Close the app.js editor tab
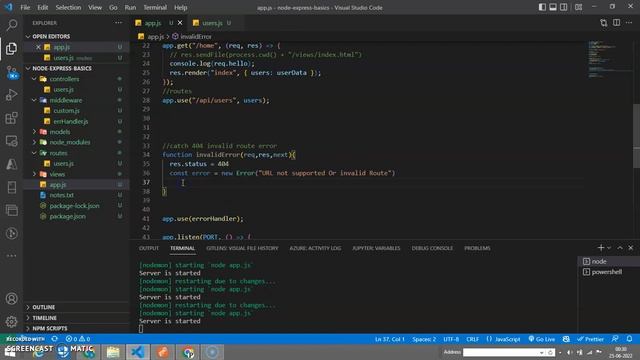The width and height of the screenshot is (640, 360). tap(180, 23)
